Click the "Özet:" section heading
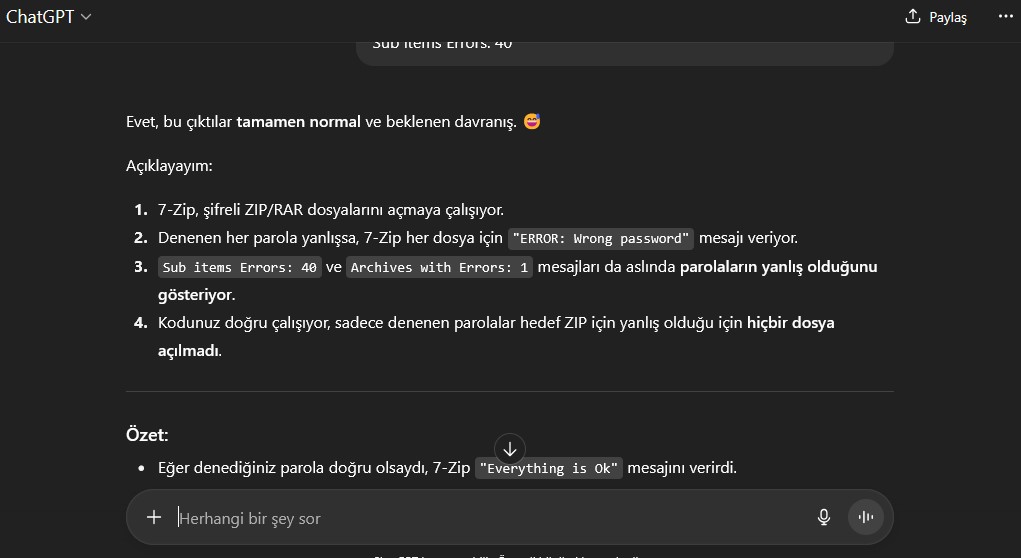The width and height of the screenshot is (1021, 558). 147,435
